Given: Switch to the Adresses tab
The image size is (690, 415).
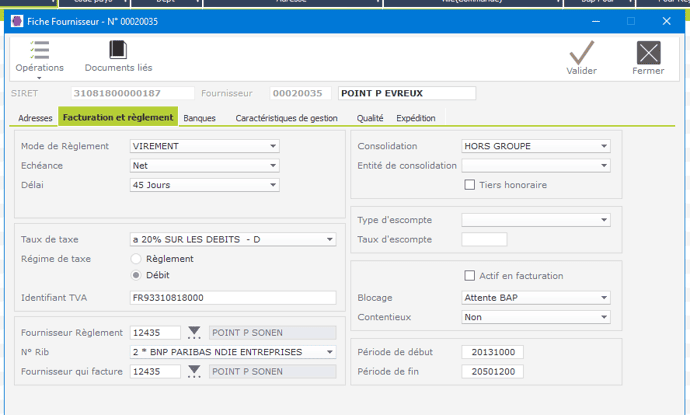Looking at the screenshot, I should tap(35, 118).
